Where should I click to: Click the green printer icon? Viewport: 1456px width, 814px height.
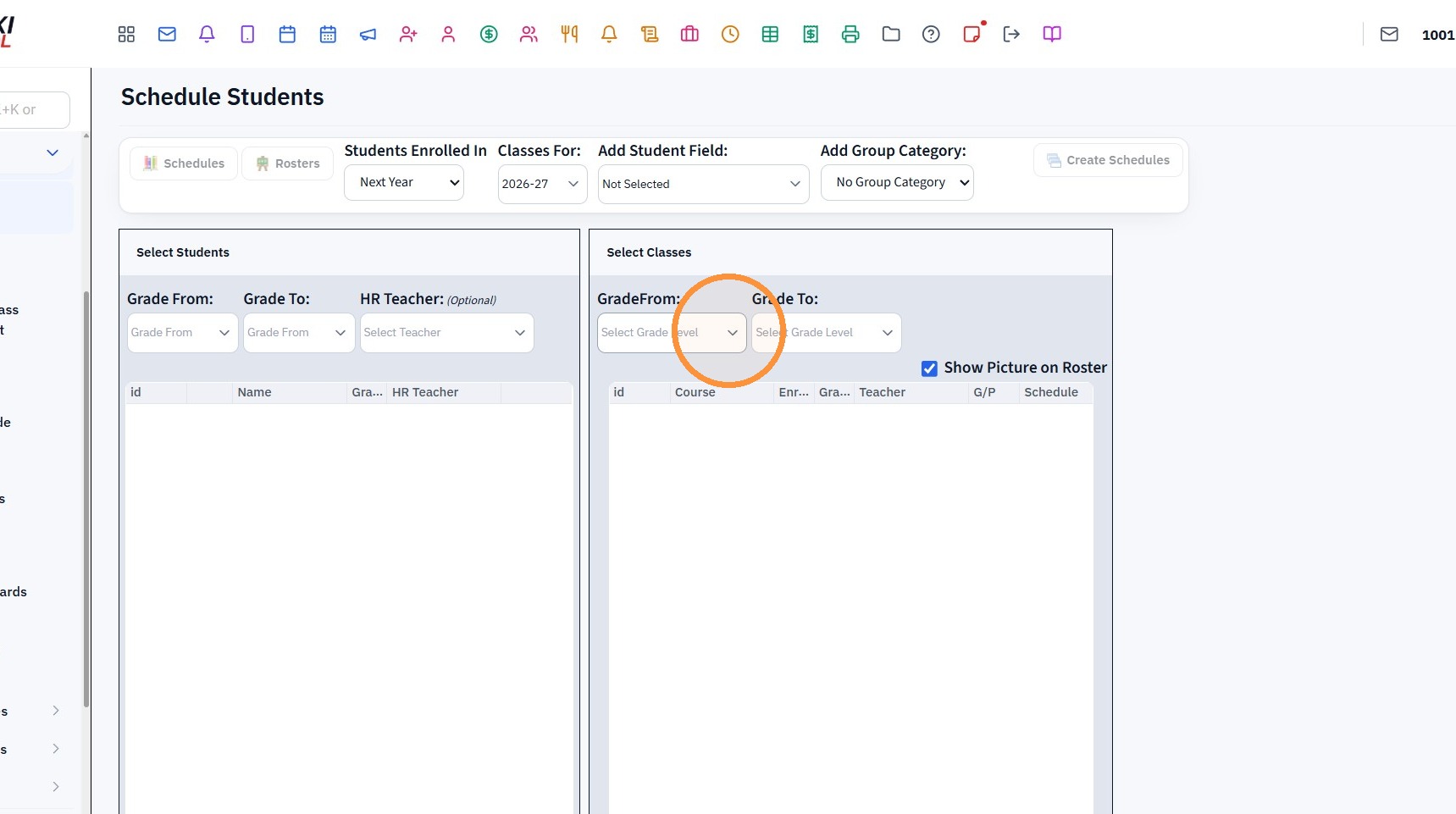pyautogui.click(x=850, y=34)
